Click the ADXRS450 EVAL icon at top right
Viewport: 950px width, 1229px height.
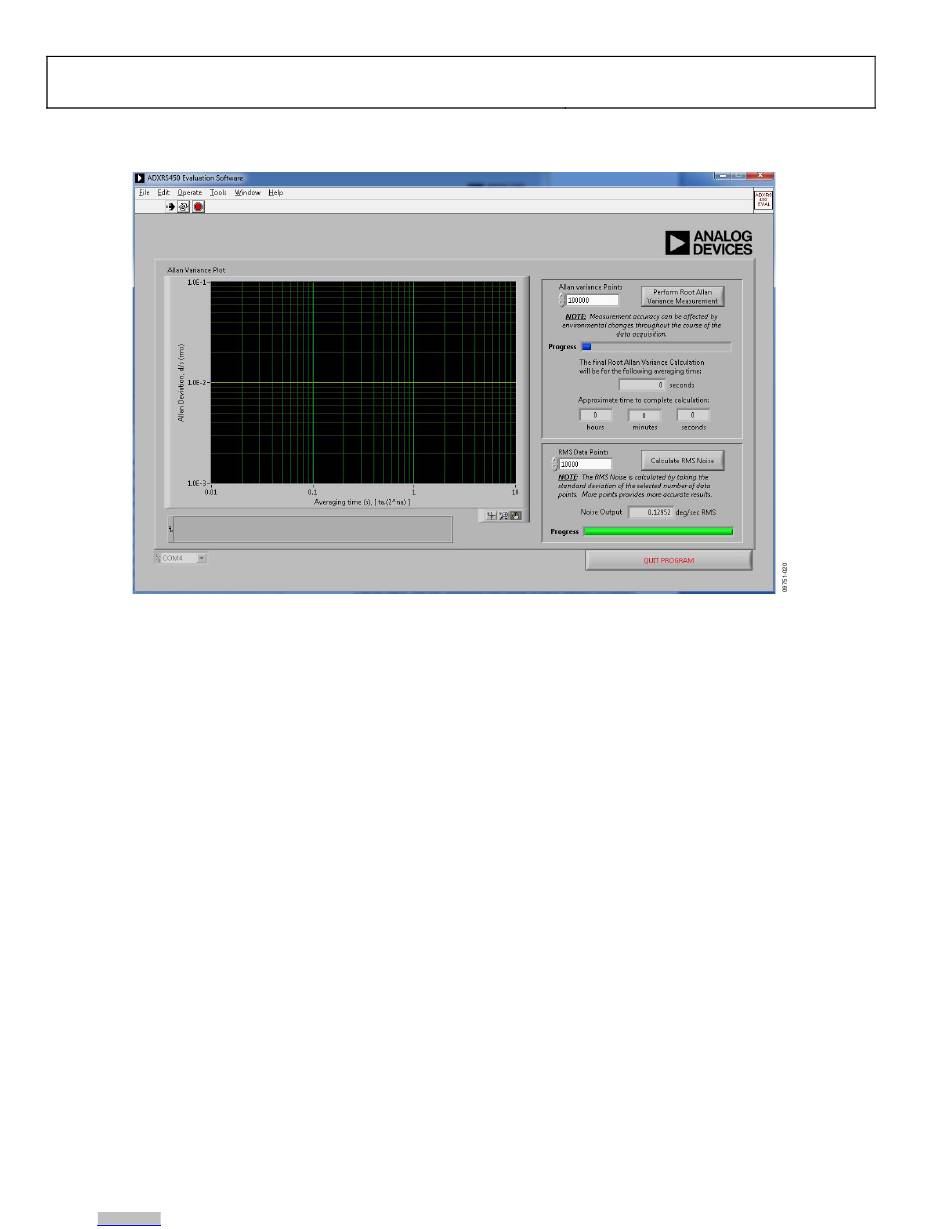[x=763, y=198]
